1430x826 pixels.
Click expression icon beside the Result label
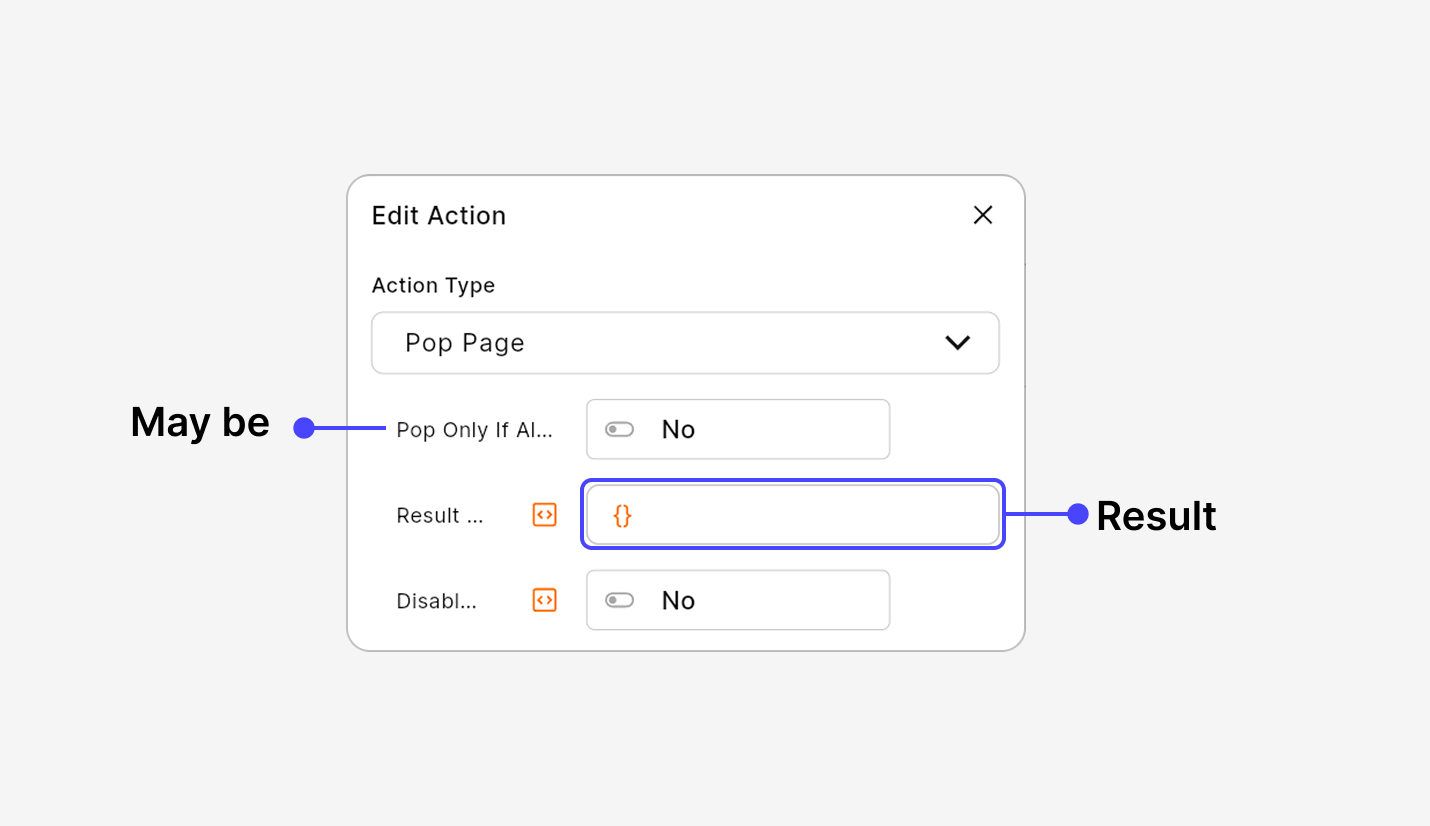point(544,515)
